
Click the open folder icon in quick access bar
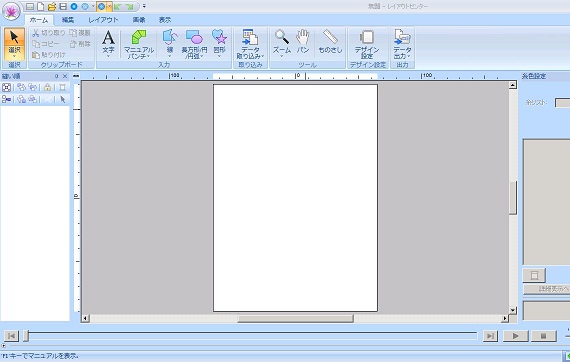coord(52,7)
